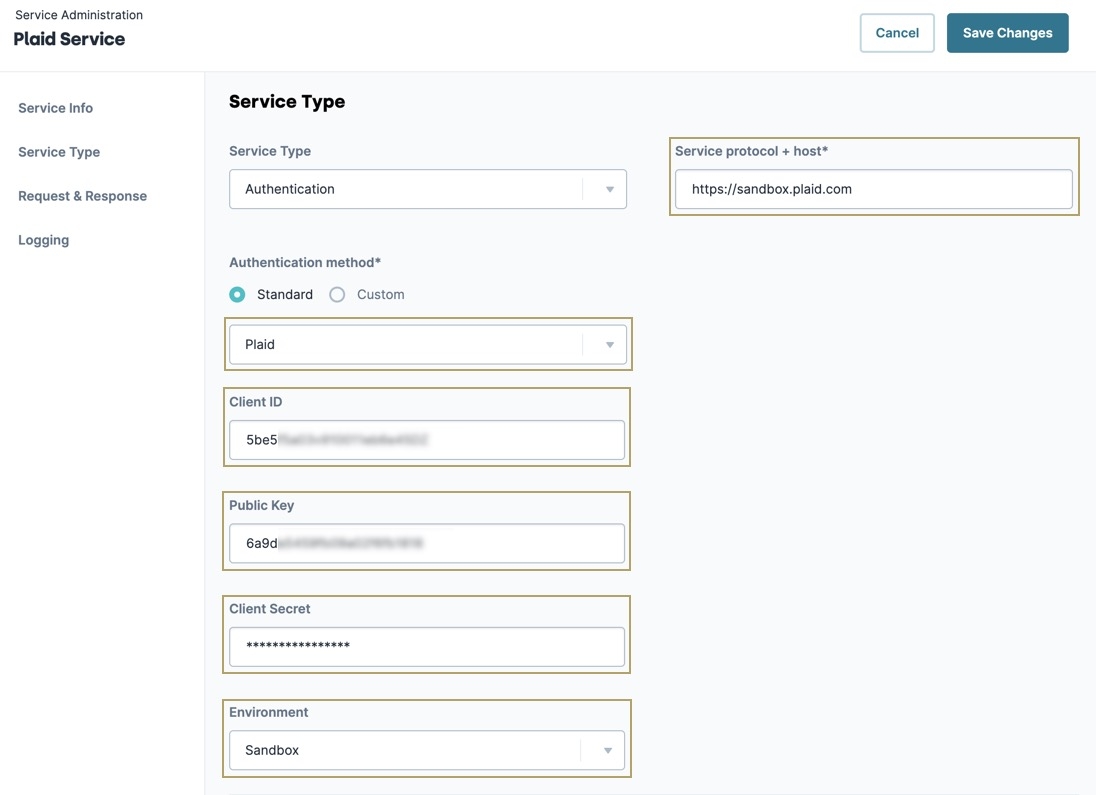Open the Service Type Authentication dropdown

pos(428,189)
